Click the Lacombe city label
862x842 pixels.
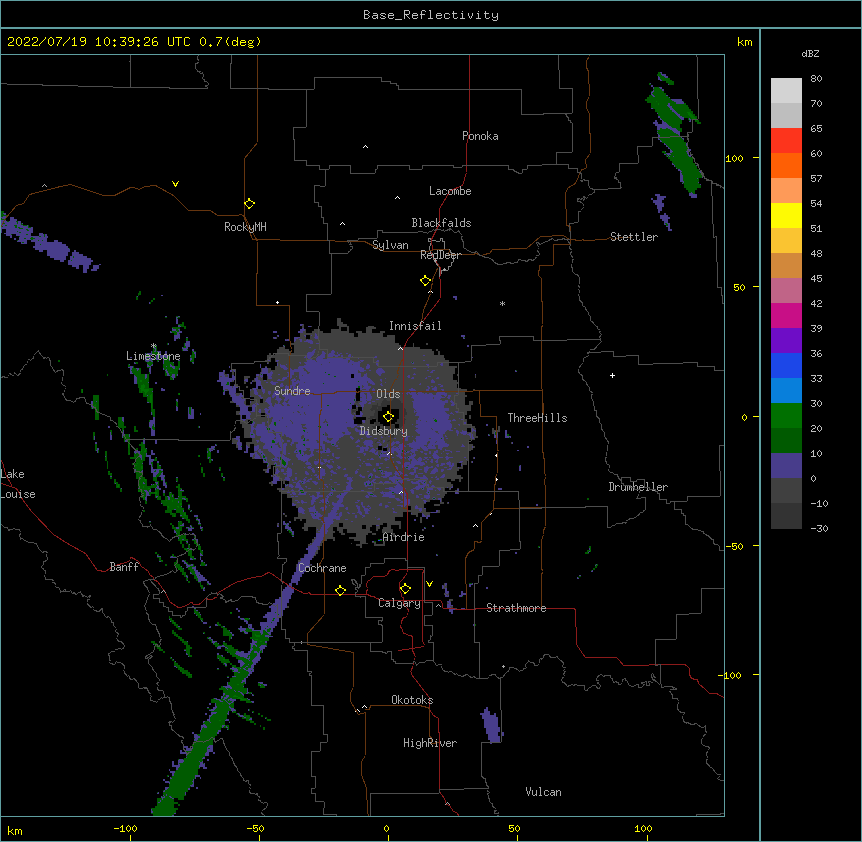[450, 191]
